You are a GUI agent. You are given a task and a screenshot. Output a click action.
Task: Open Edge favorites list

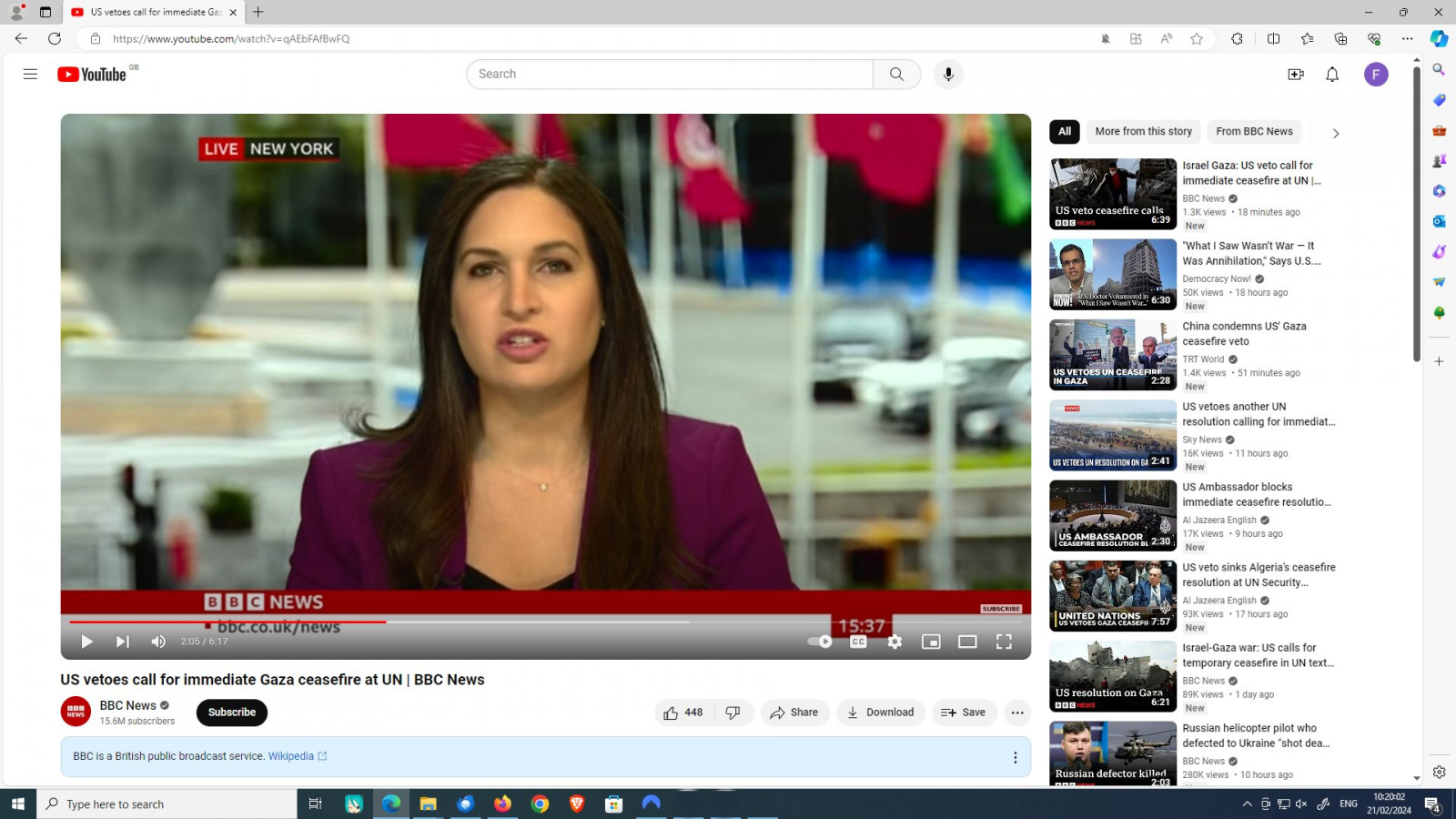coord(1307,39)
